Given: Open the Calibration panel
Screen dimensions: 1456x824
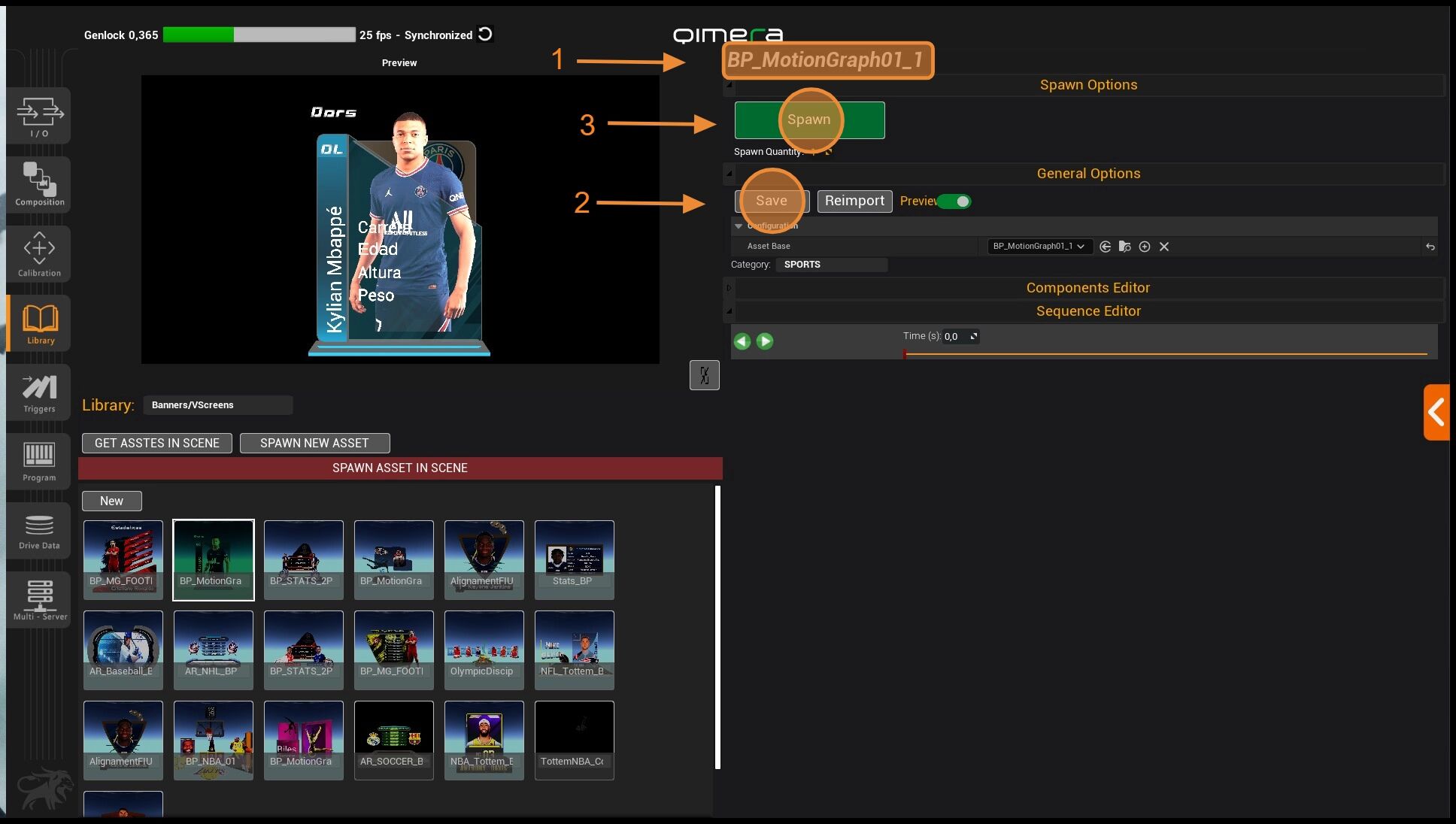Looking at the screenshot, I should pyautogui.click(x=39, y=254).
